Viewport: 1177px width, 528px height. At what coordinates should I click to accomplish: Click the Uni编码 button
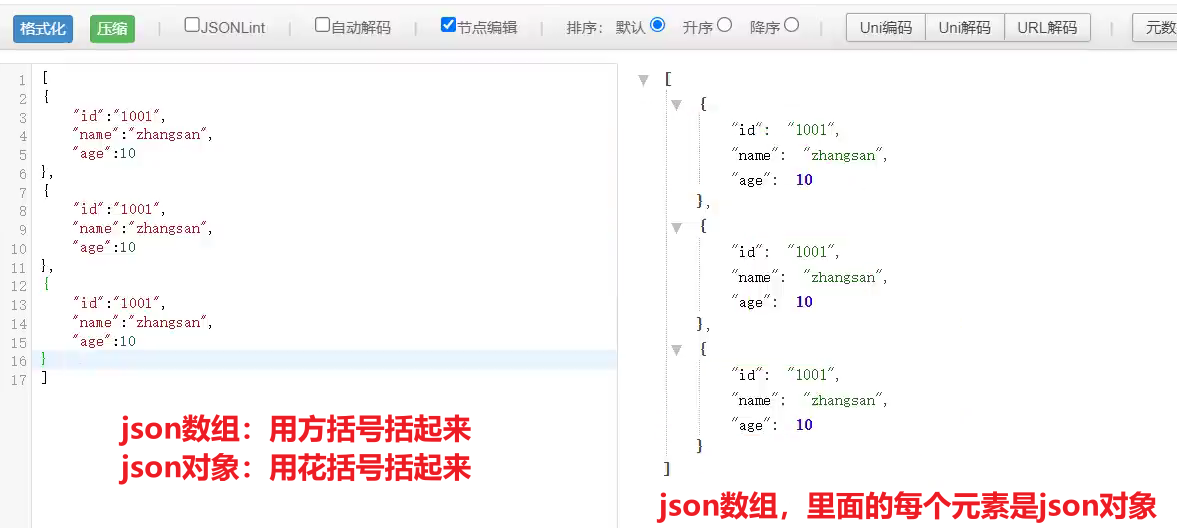click(x=886, y=28)
